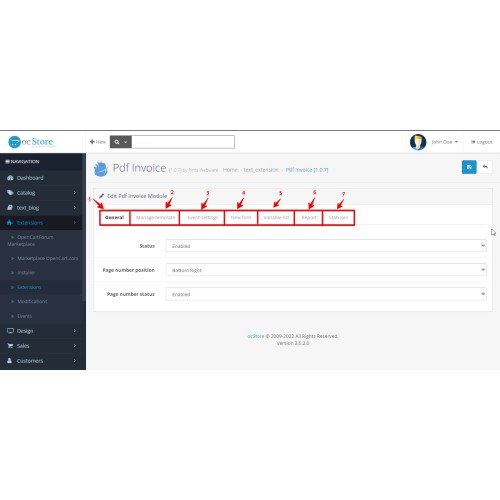Screen dimensions: 500x500
Task: Click the Dashboard icon in sidebar
Action: coord(10,178)
